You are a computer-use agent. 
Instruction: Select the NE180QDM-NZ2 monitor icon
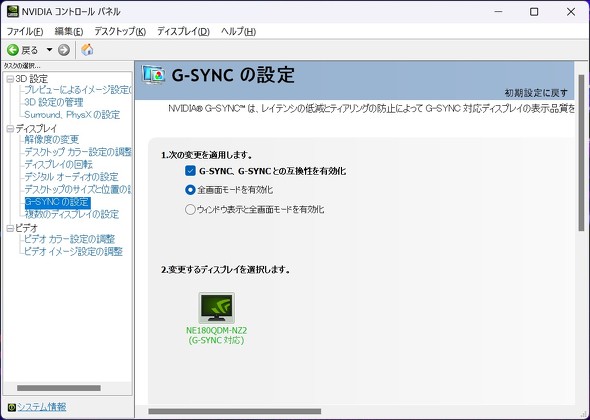(x=216, y=308)
